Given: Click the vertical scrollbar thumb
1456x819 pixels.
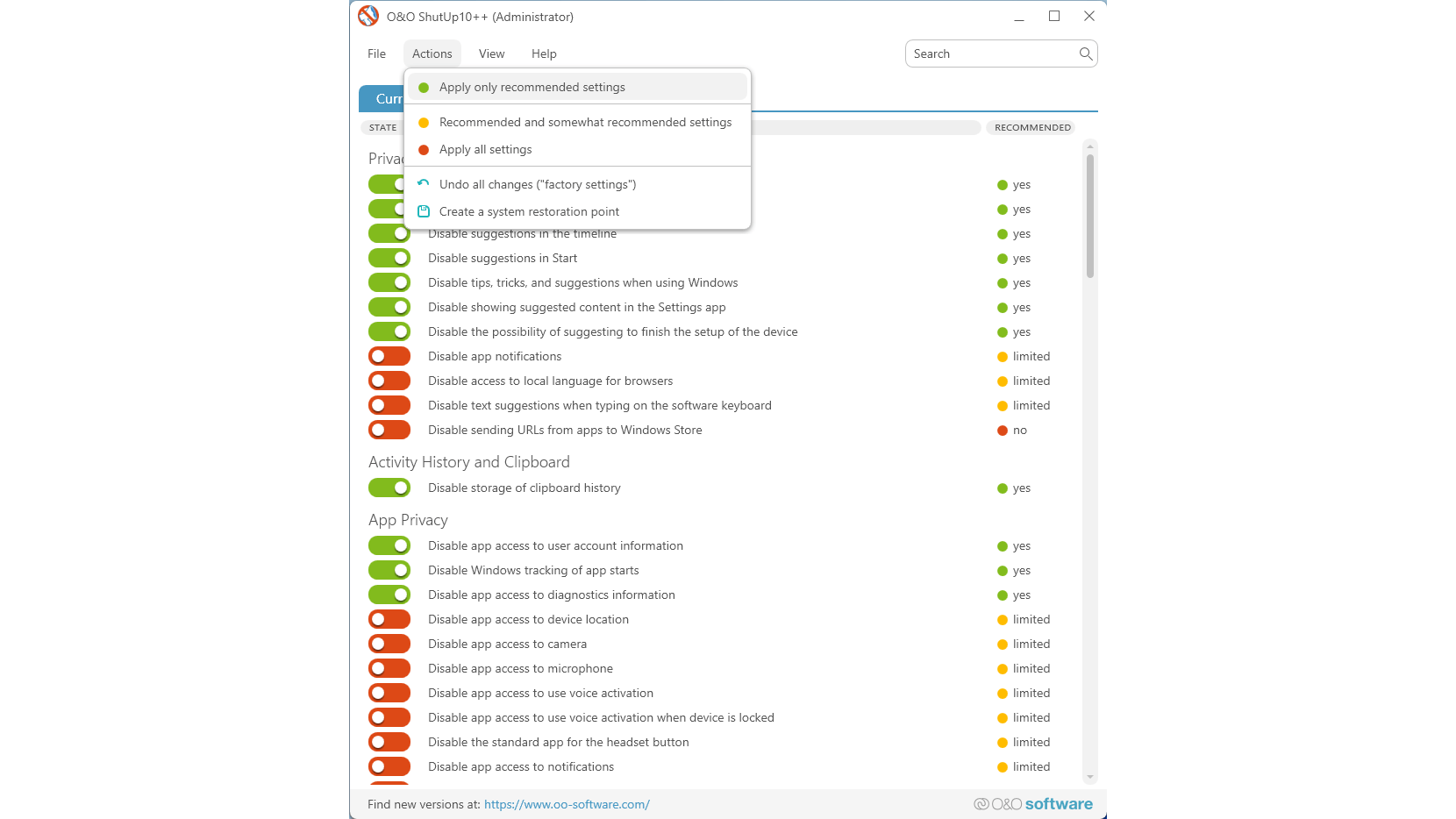Looking at the screenshot, I should click(1090, 216).
